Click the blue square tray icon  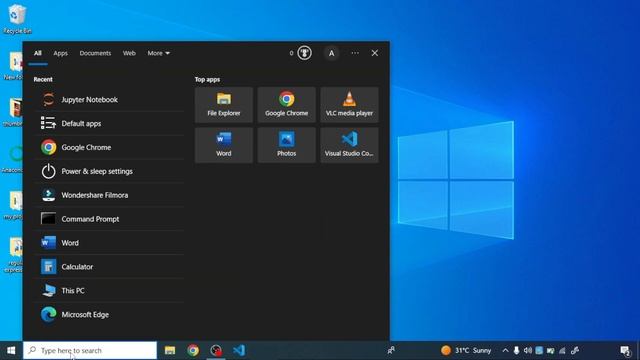coord(539,350)
